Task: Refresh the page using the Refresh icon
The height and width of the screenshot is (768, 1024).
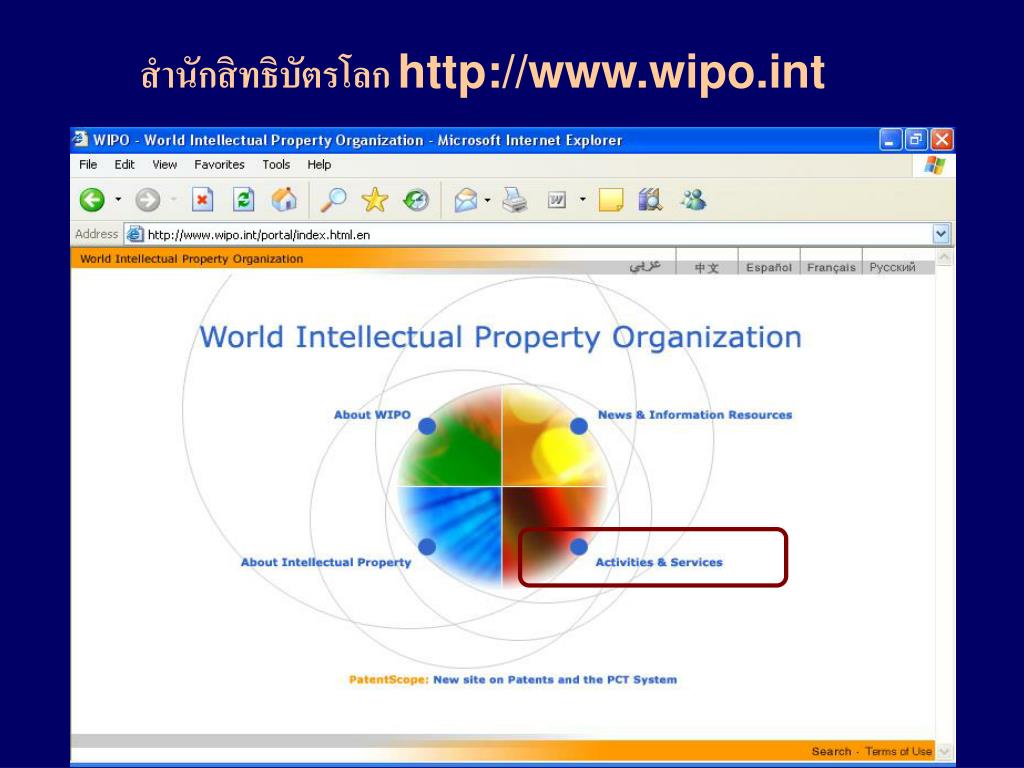Action: (244, 200)
